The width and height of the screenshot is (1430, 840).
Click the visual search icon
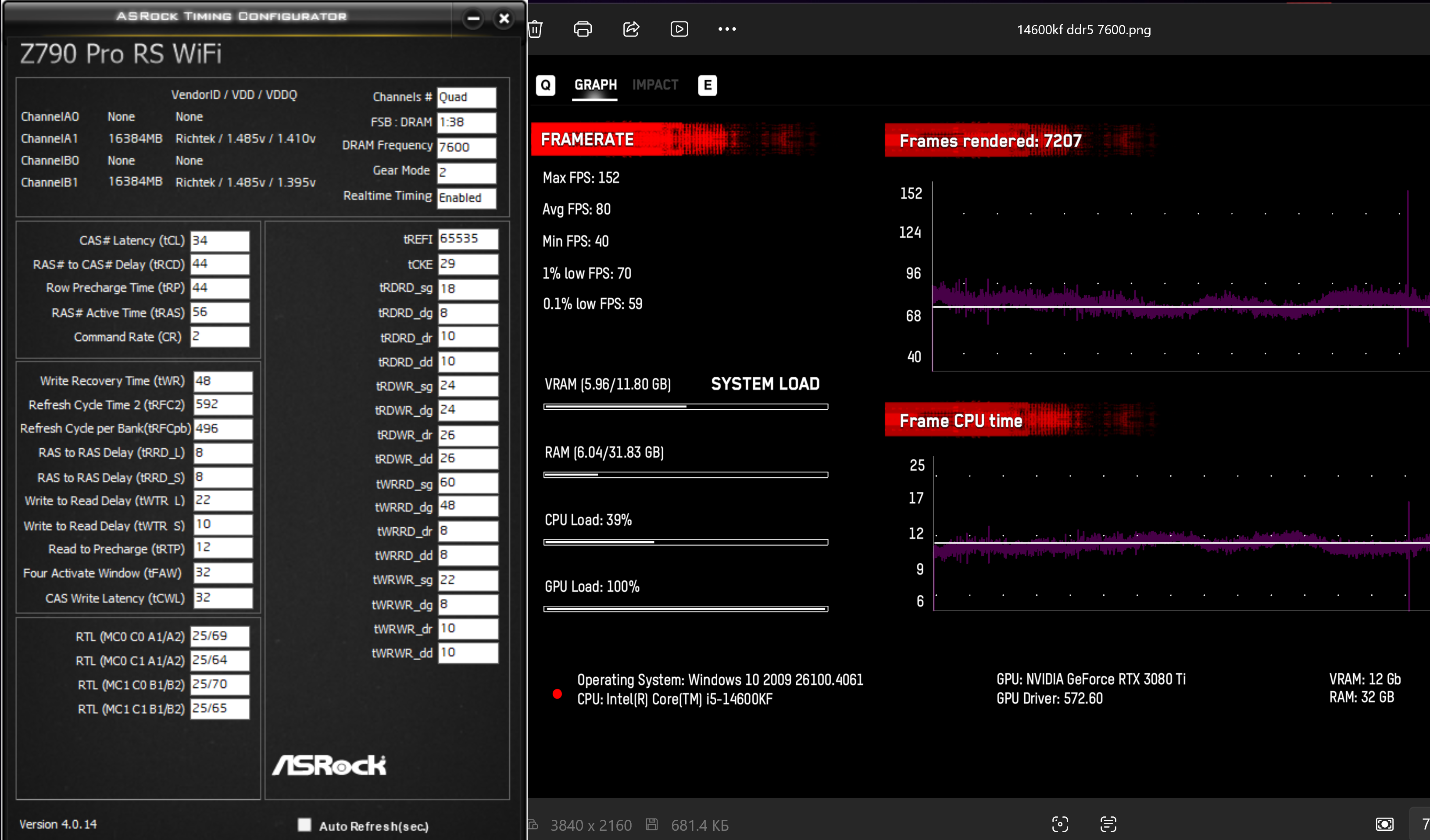[x=1060, y=824]
